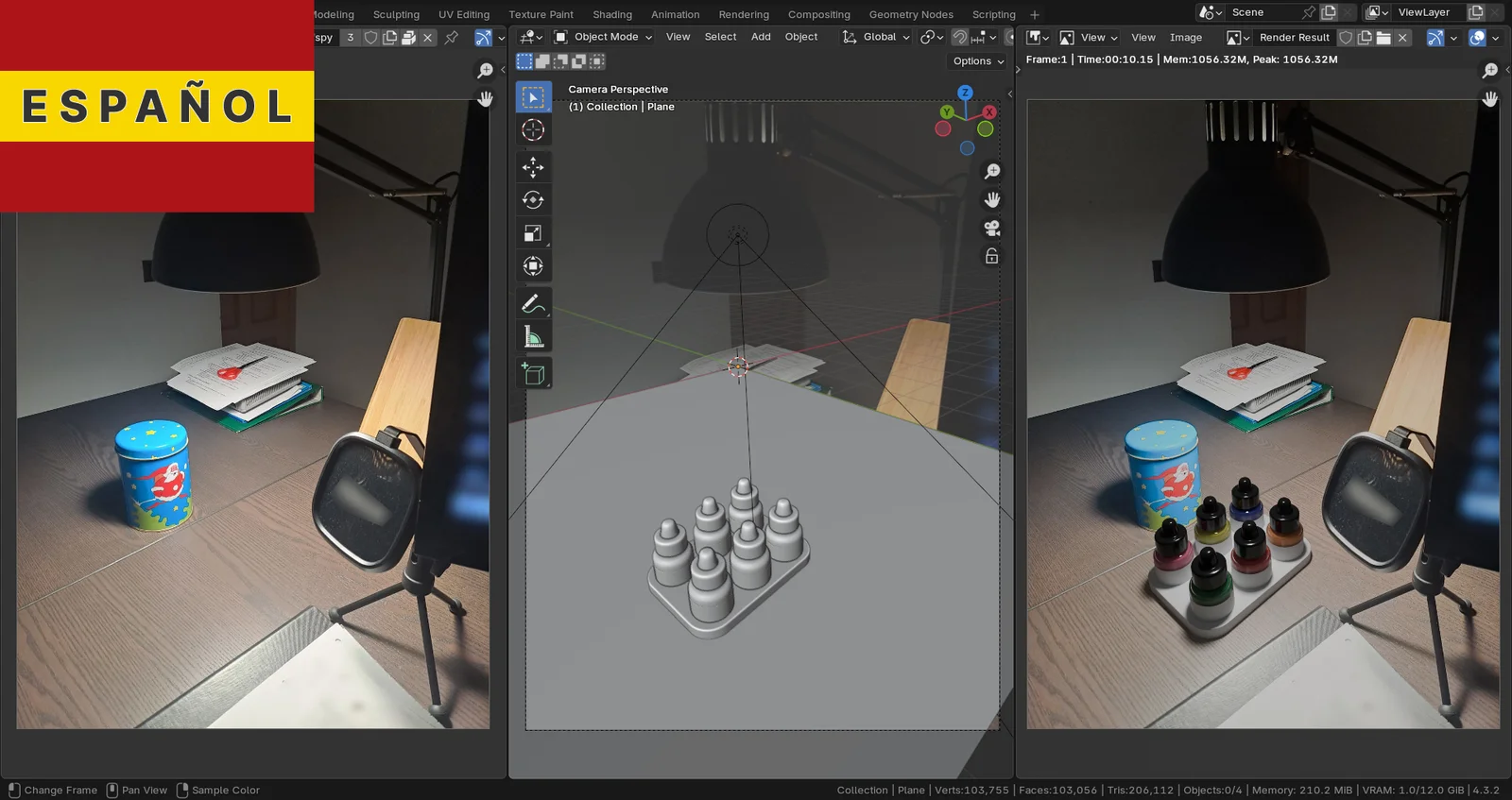
Task: Select the Transform tool
Action: click(533, 266)
